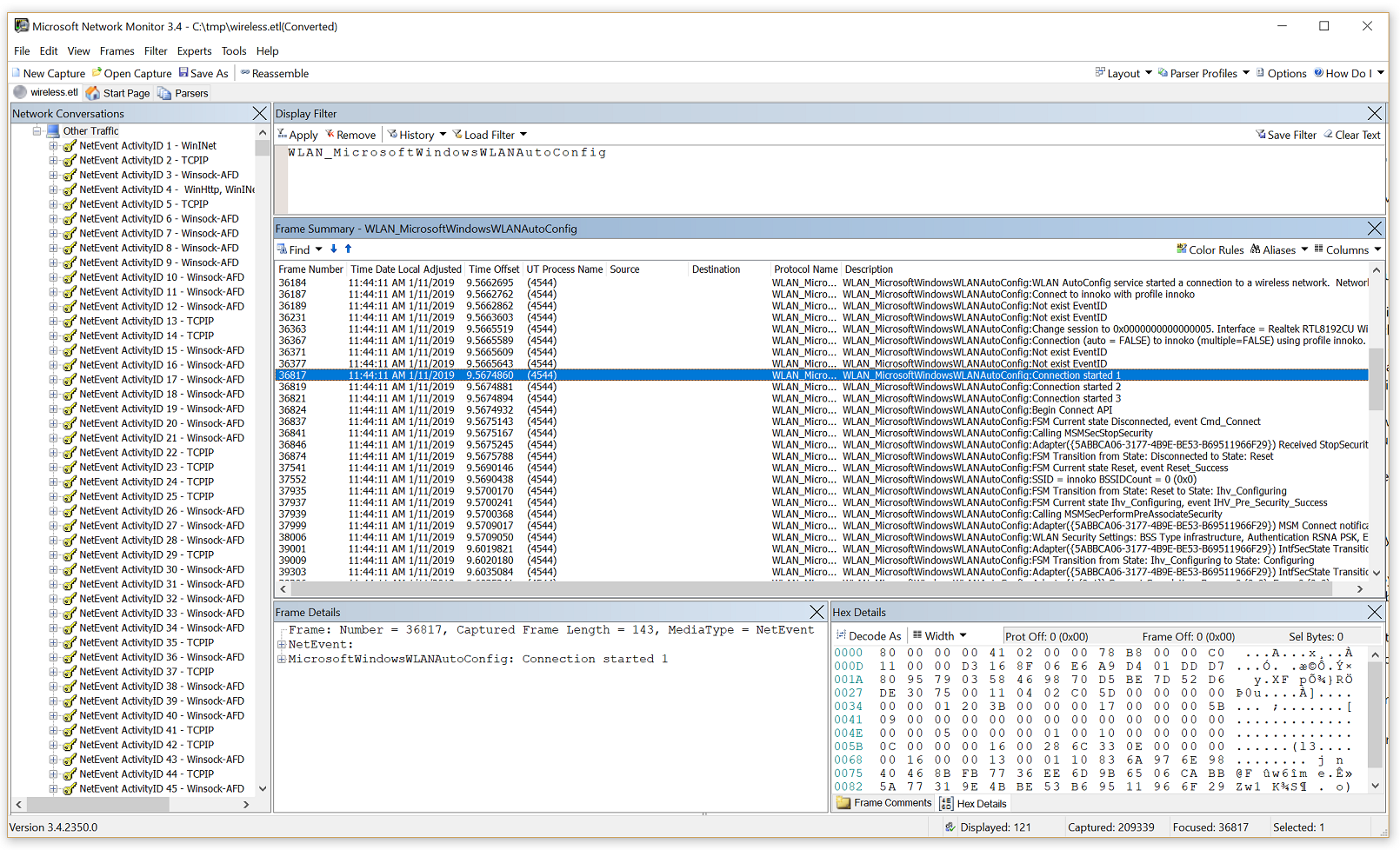Expand the NetEvent tree node in Frame Details
Screen dimensions: 1400x850
coord(282,645)
